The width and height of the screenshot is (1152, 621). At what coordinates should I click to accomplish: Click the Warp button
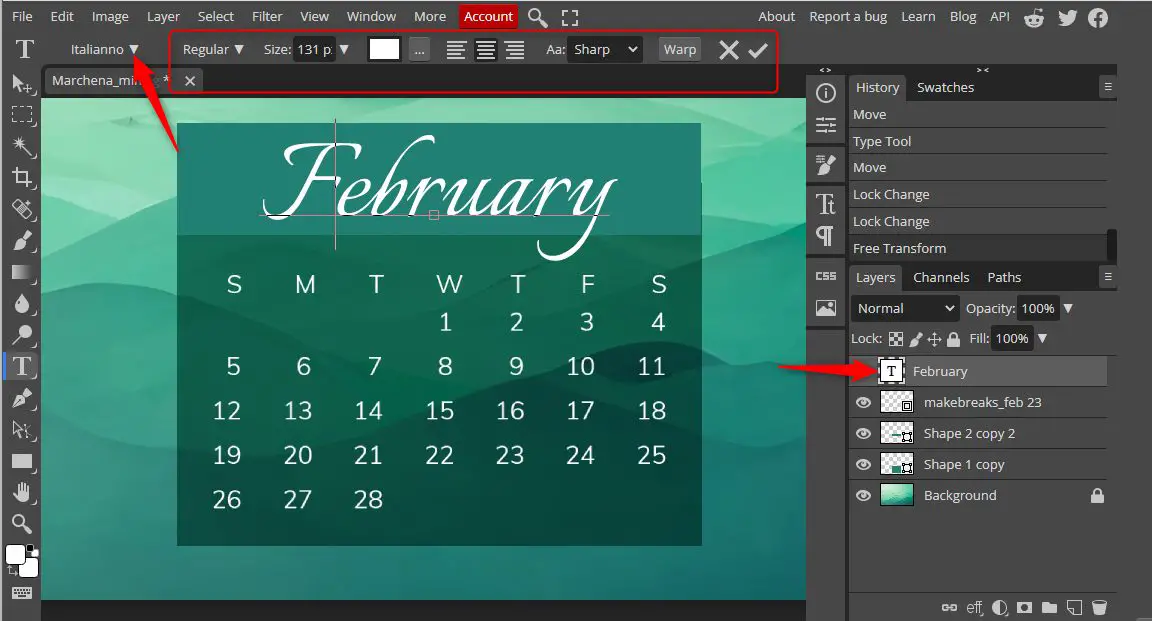[x=679, y=48]
